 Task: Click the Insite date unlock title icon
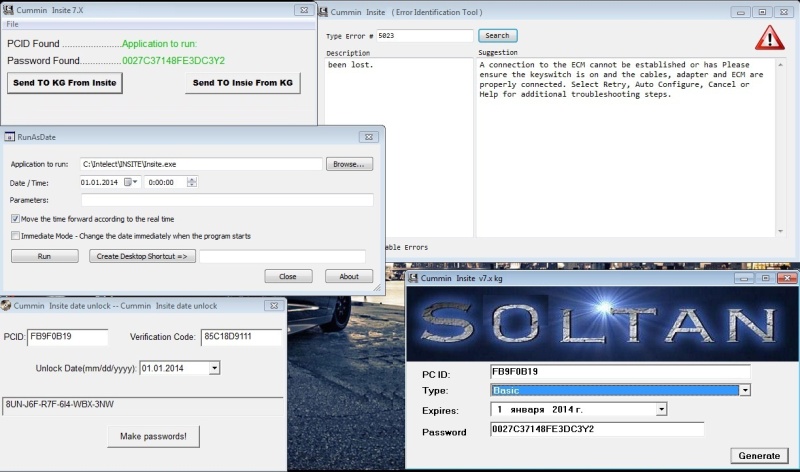tap(6, 305)
